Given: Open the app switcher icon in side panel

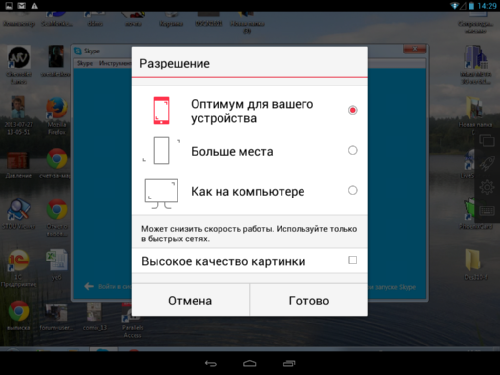Looking at the screenshot, I should (487, 140).
